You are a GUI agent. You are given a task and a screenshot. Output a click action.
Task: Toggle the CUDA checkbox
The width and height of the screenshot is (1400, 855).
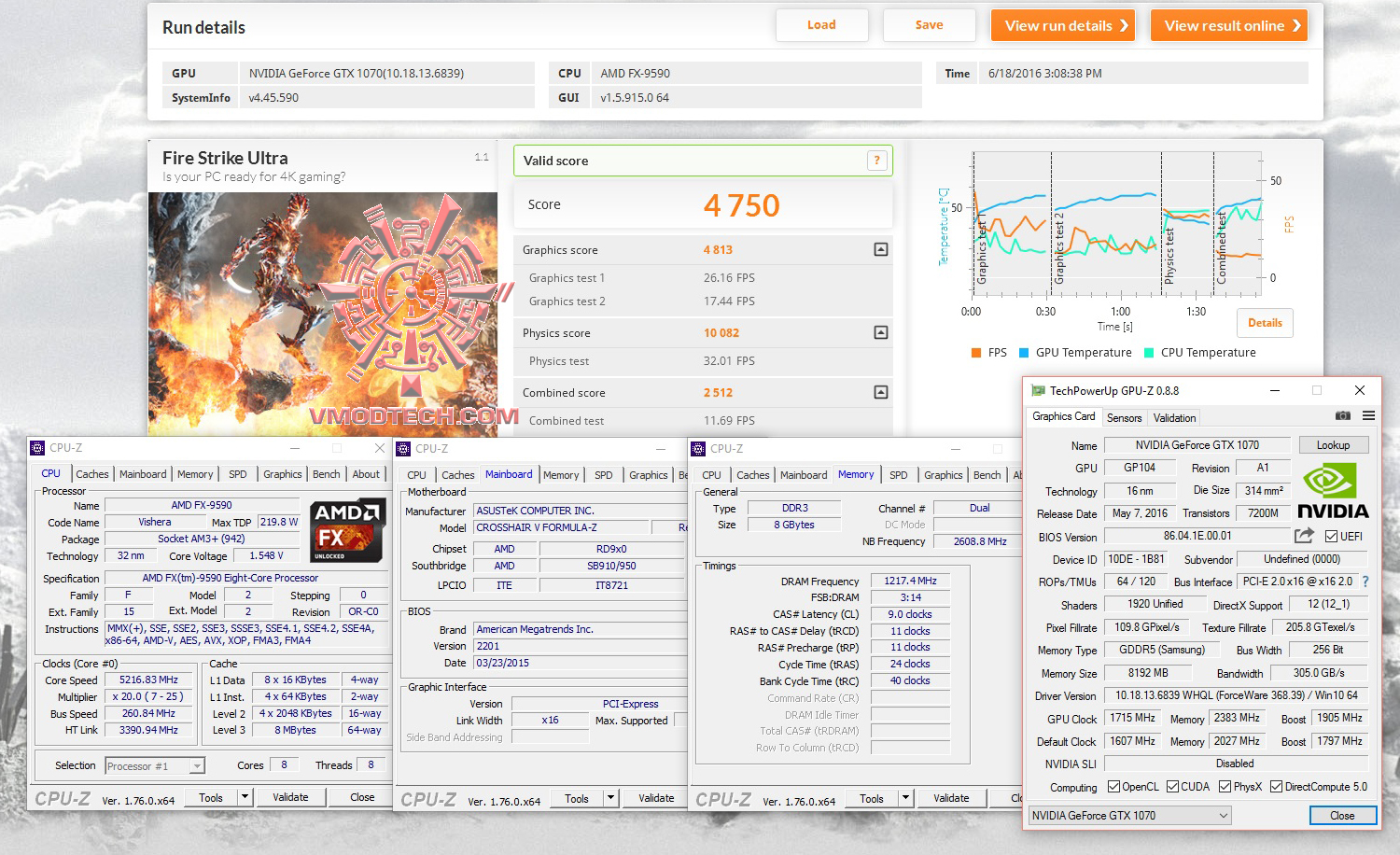coord(1172,787)
